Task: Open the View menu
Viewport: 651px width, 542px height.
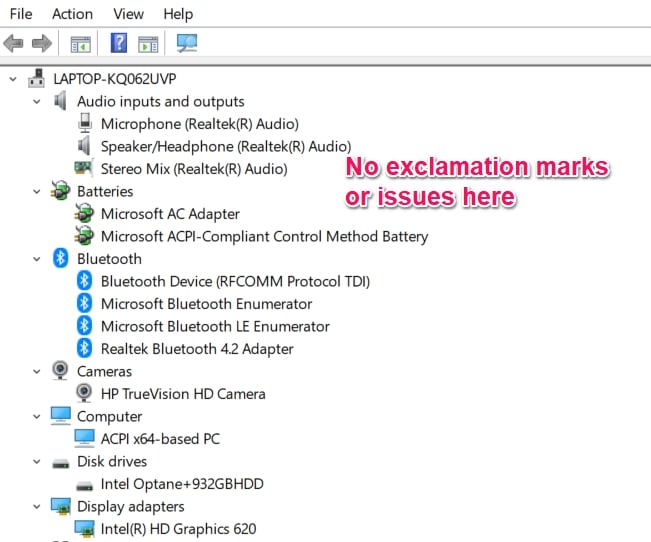Action: 128,14
